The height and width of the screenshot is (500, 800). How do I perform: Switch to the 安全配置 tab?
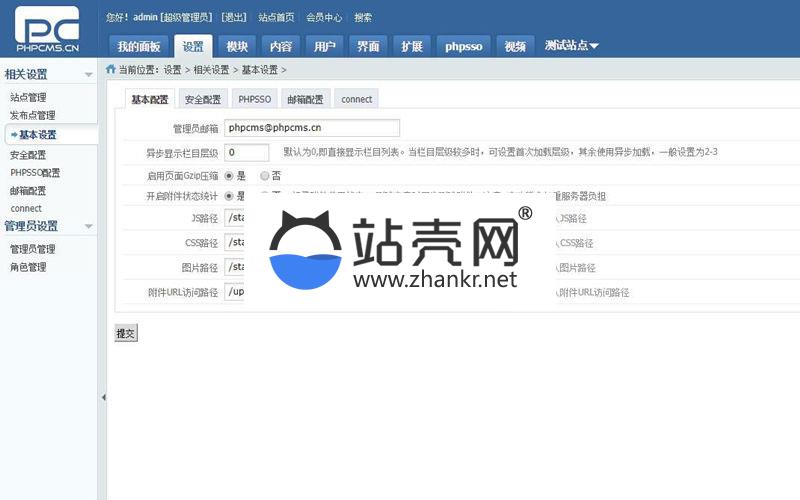tap(203, 99)
